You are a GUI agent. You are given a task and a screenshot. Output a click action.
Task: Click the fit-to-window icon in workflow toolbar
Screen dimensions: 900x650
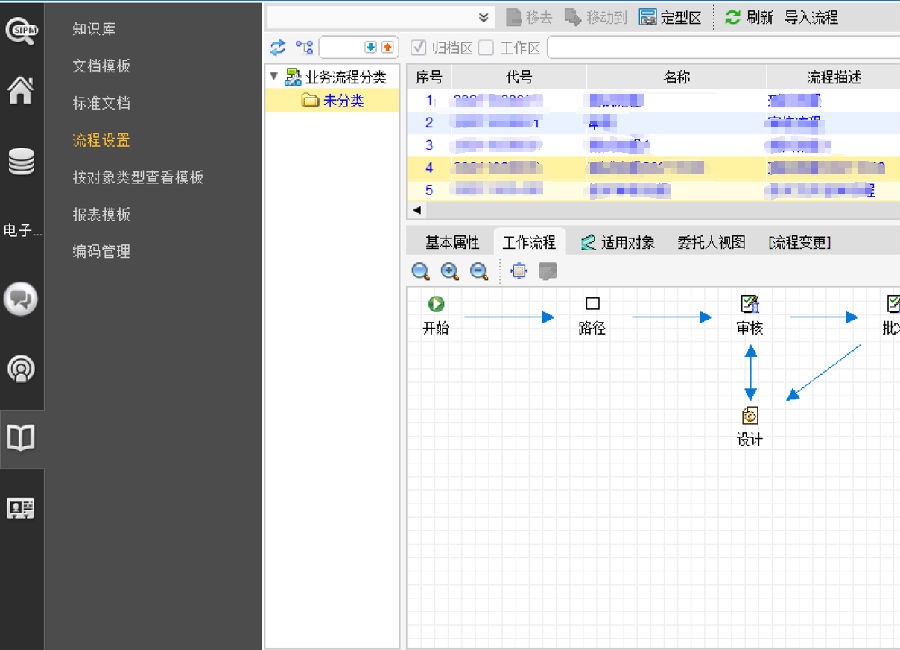[x=518, y=271]
